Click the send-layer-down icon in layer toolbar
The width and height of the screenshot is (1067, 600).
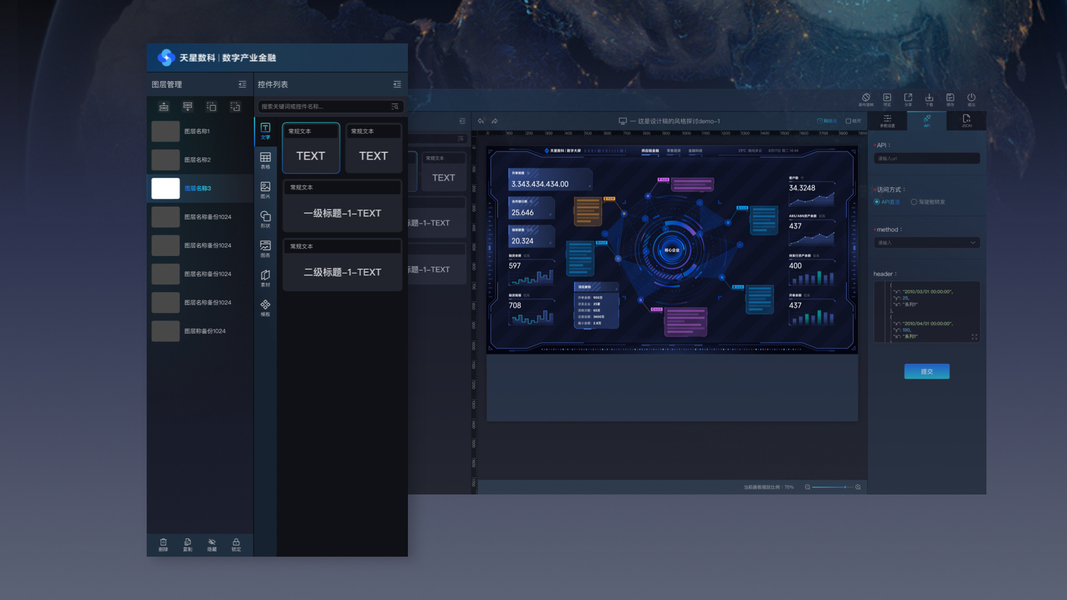pyautogui.click(x=188, y=107)
